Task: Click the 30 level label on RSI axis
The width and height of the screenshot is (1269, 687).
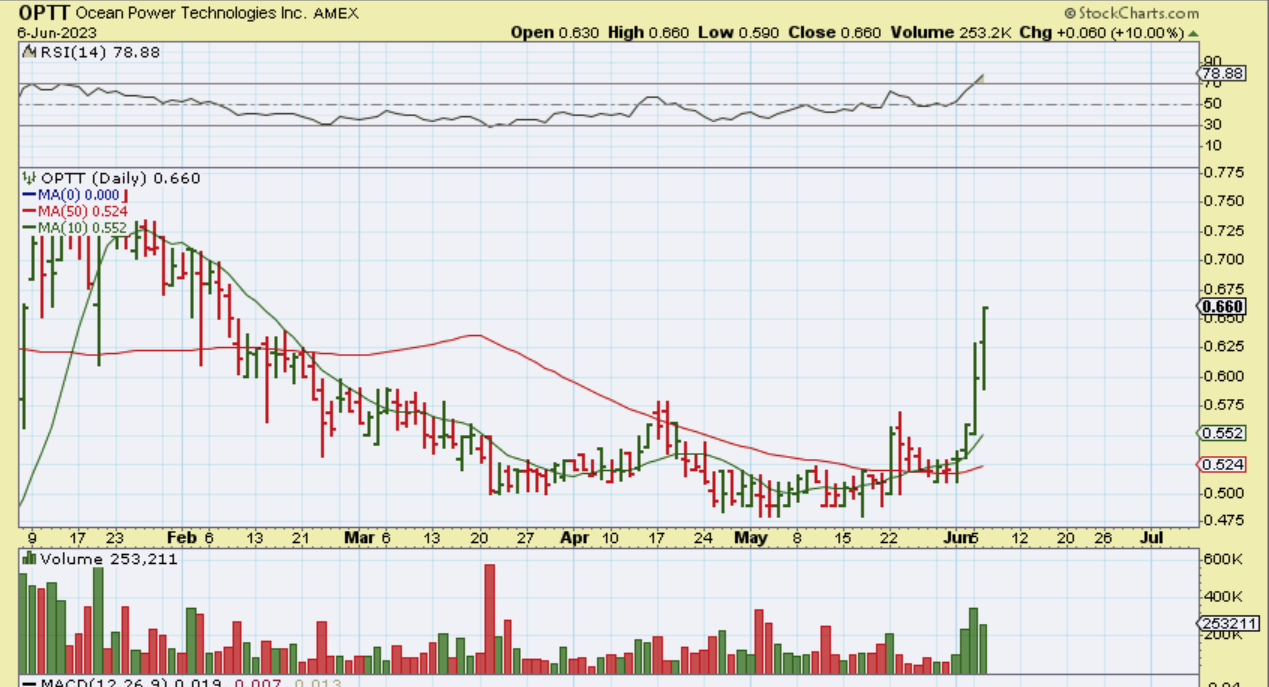Action: (x=1212, y=124)
